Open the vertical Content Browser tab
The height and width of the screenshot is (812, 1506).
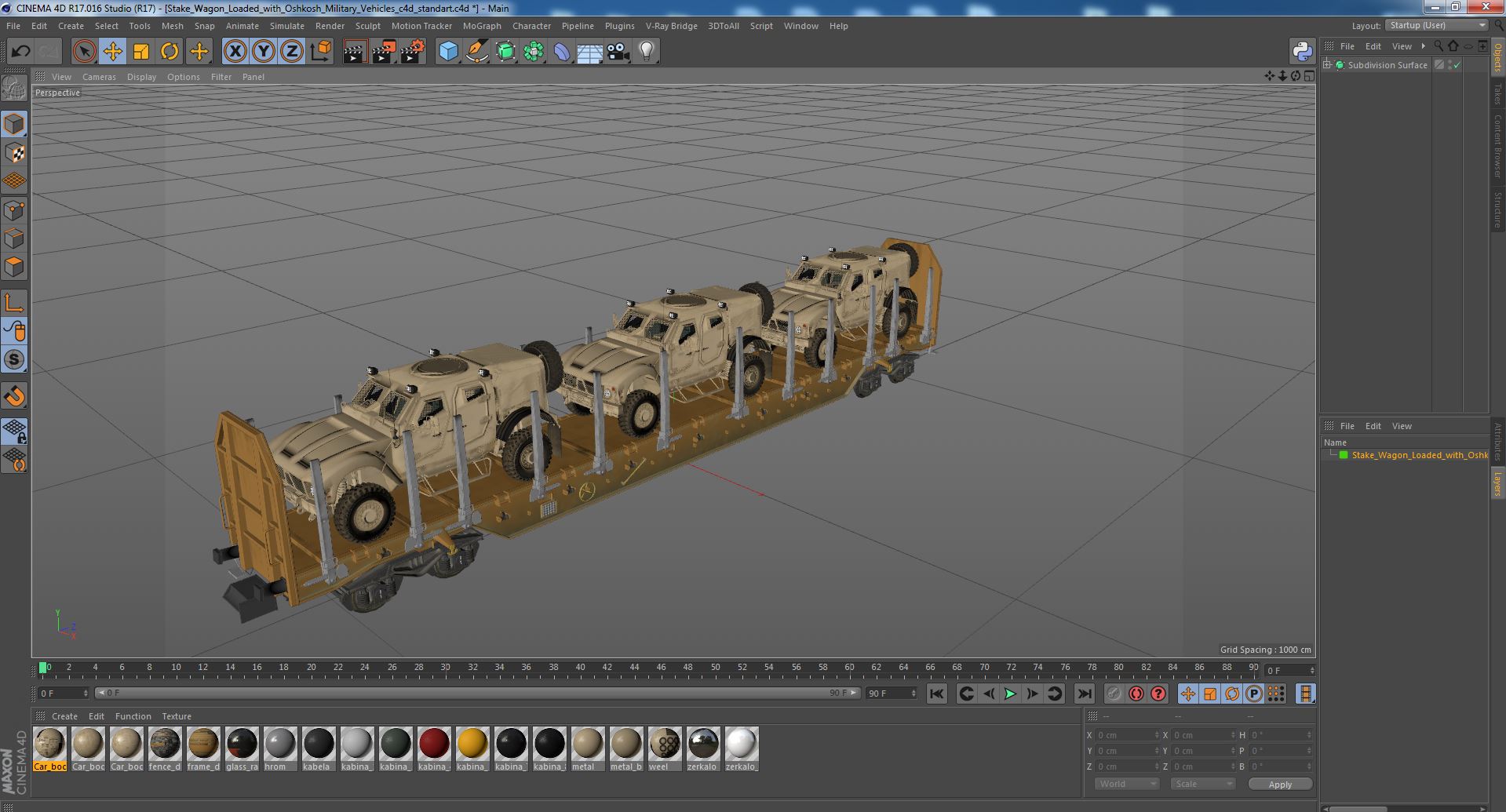pyautogui.click(x=1497, y=147)
